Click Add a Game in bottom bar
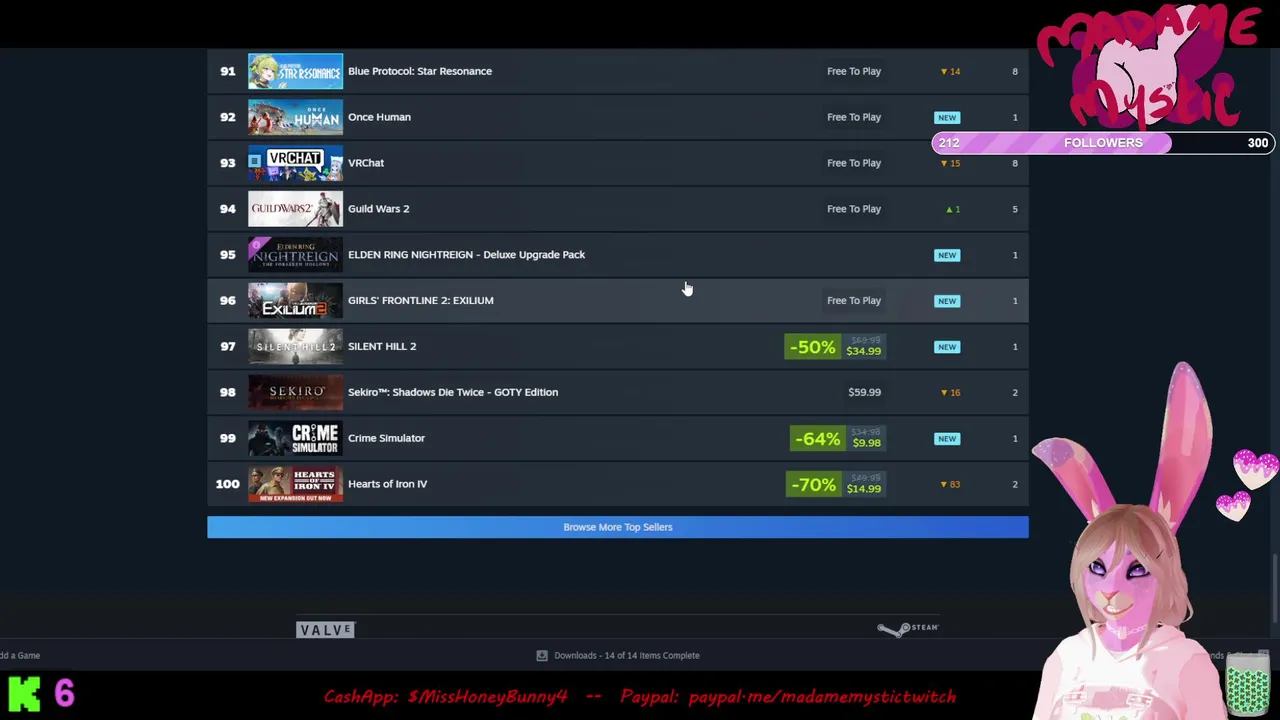1280x720 pixels. [x=20, y=655]
